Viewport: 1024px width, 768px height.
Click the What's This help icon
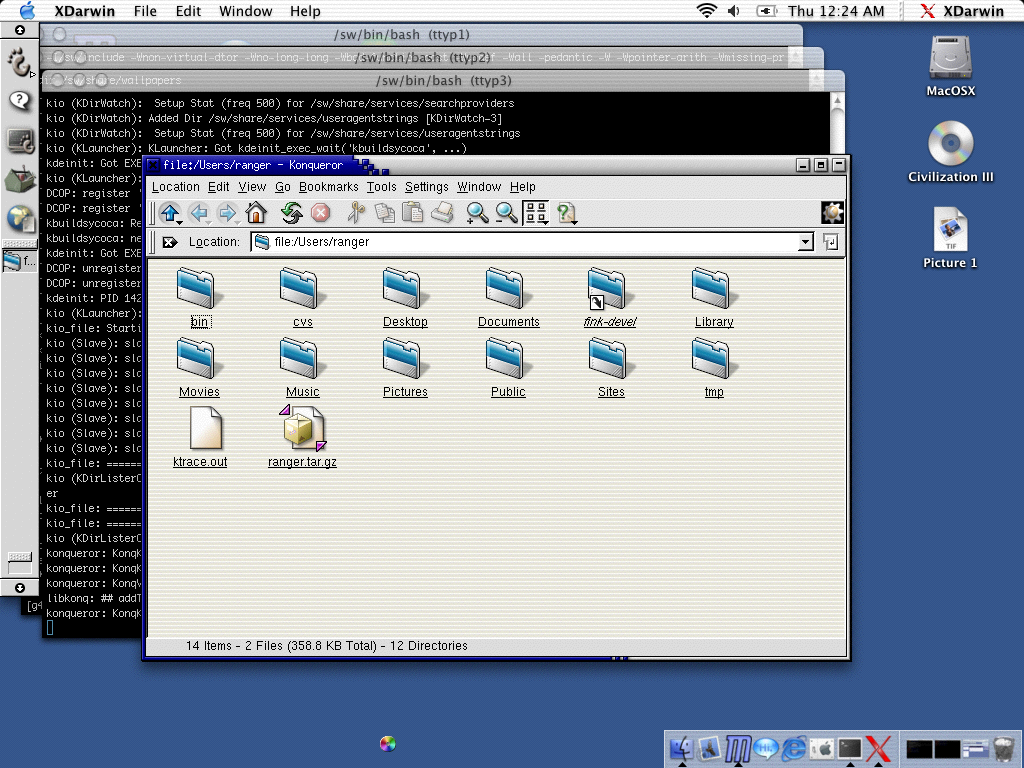click(566, 213)
